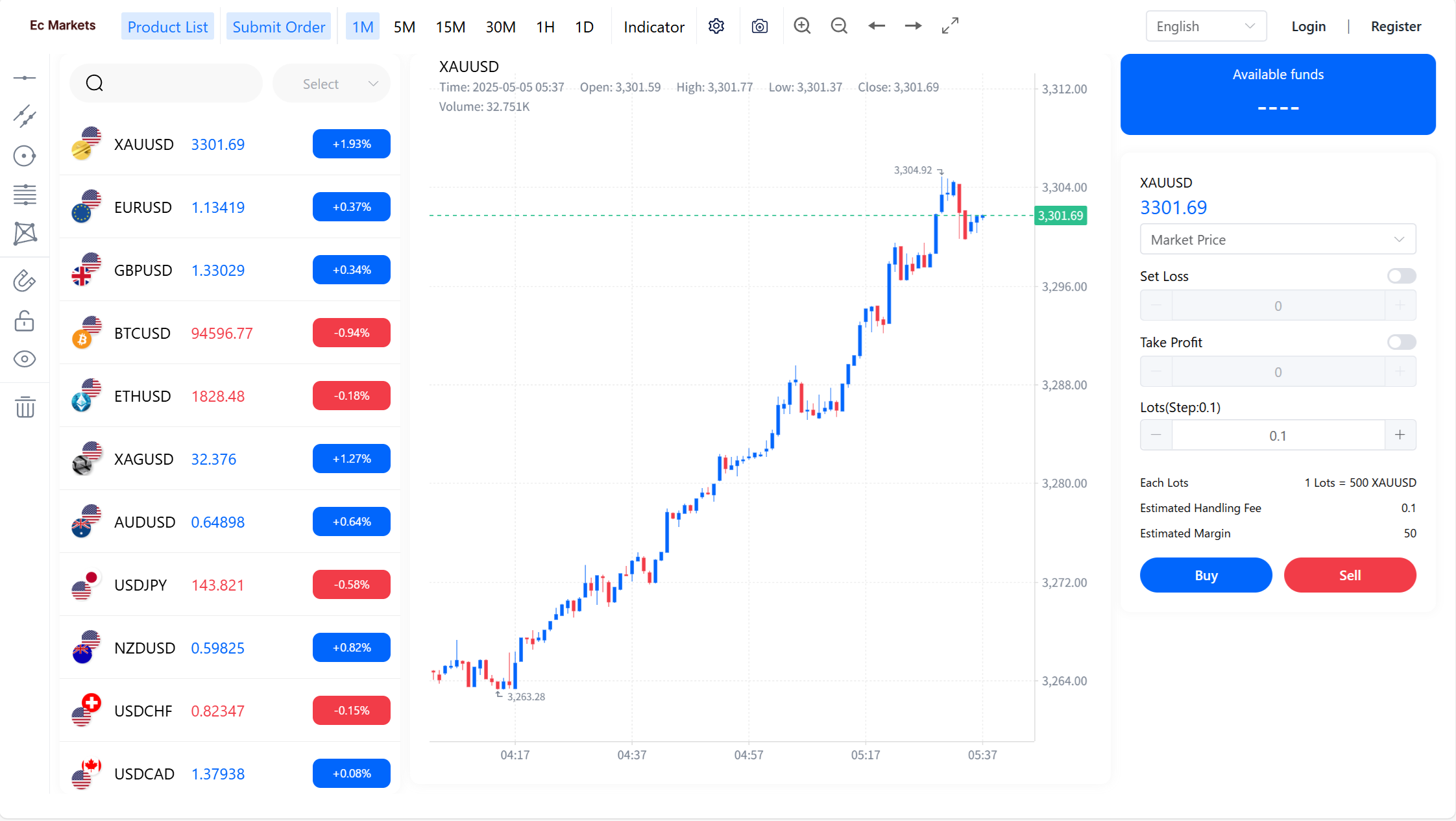Toggle drawings visibility eye icon
The image size is (1456, 821).
[25, 359]
